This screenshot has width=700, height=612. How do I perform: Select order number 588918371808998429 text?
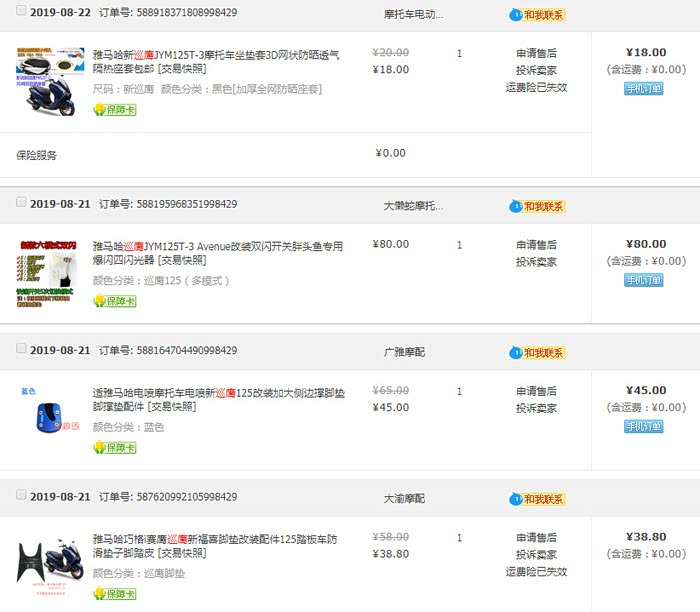coord(187,12)
